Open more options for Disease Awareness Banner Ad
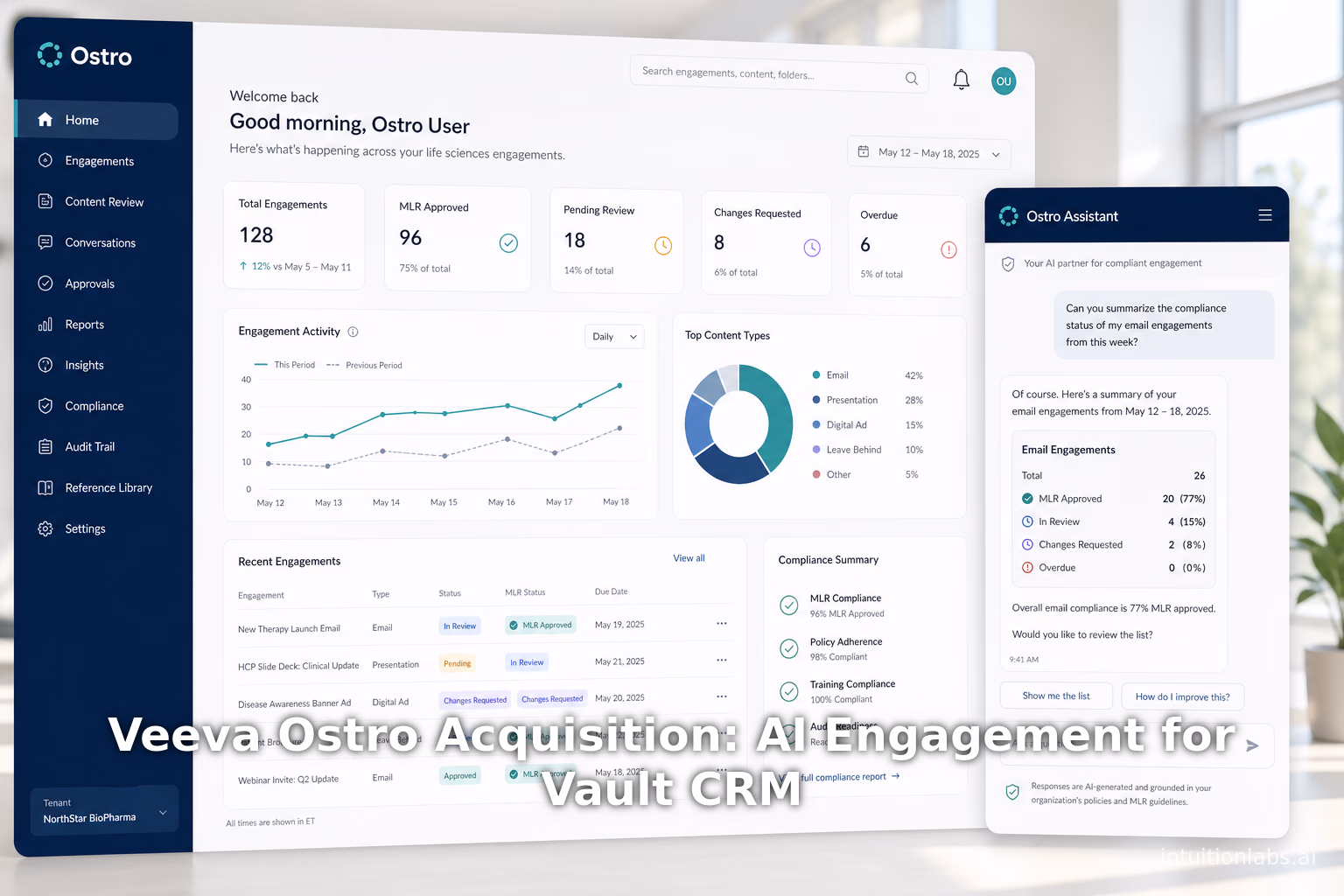Image resolution: width=1344 pixels, height=896 pixels. pos(722,696)
